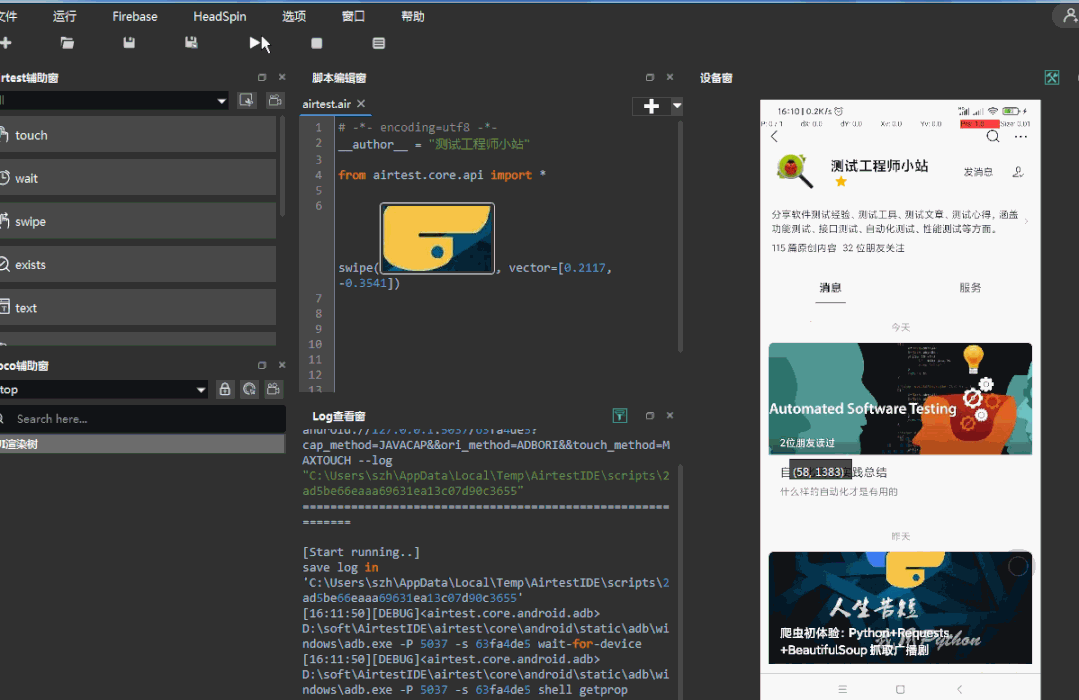1079x700 pixels.
Task: Toggle the Poco lock icon
Action: (x=224, y=390)
